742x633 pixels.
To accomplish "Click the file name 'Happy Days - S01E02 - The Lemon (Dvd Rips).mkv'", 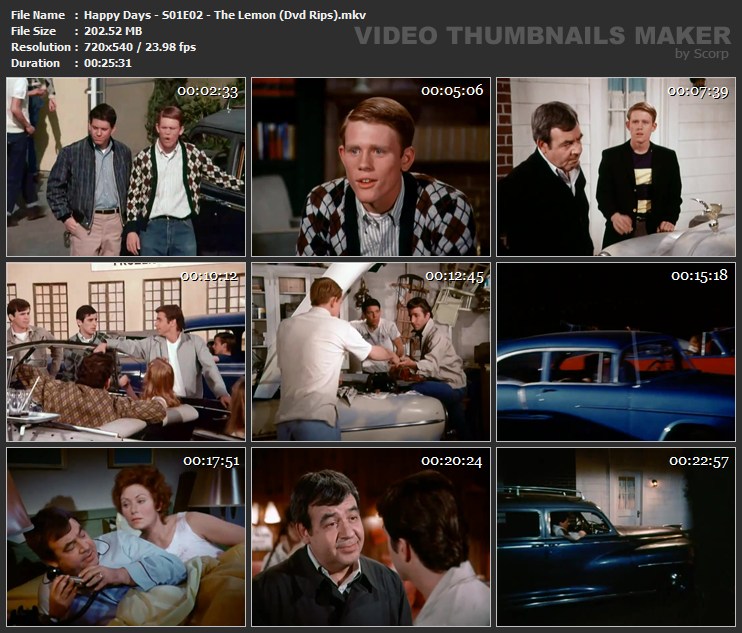I will pyautogui.click(x=225, y=15).
